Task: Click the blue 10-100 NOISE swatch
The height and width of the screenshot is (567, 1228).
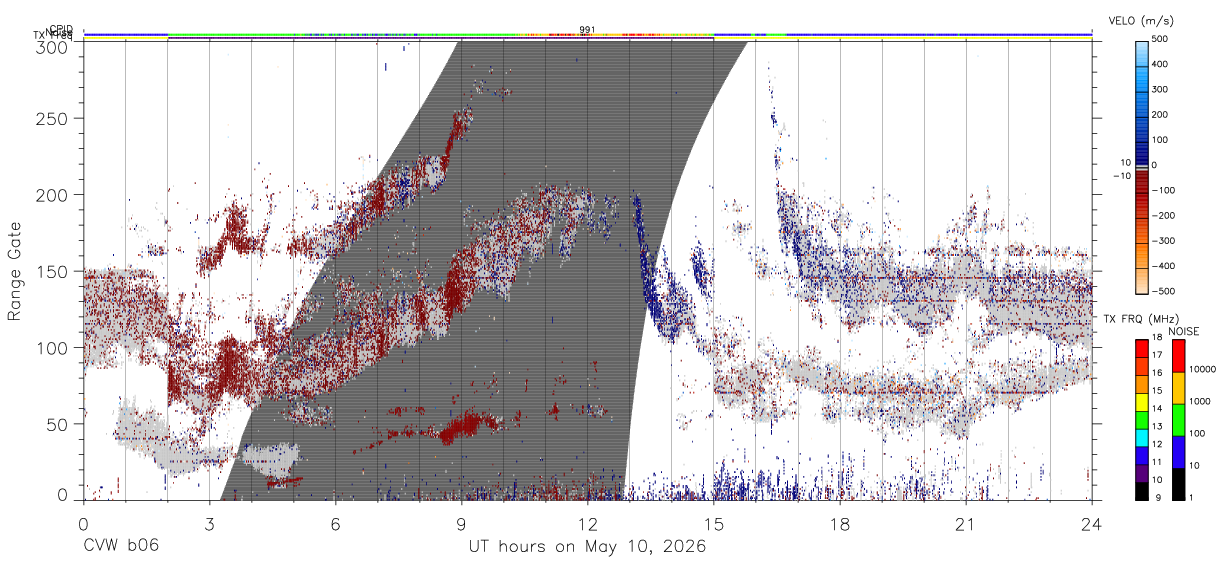Action: click(x=1178, y=451)
